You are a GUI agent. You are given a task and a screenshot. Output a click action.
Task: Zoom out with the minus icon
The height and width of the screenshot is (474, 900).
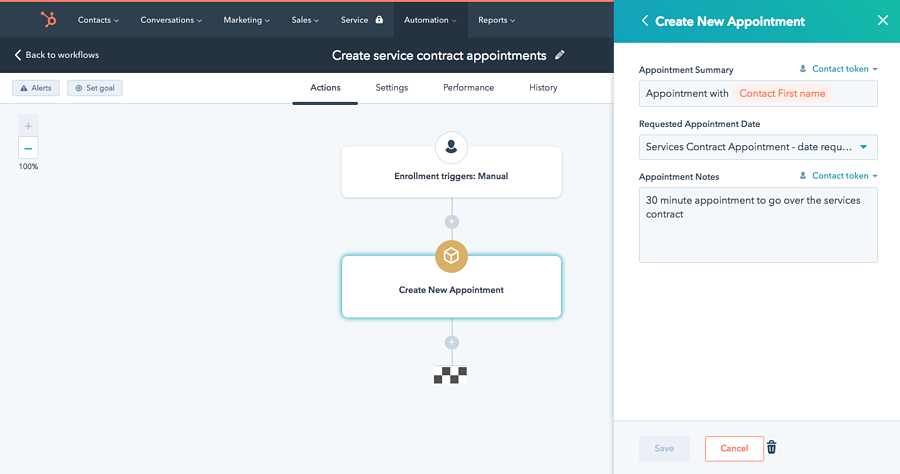tap(28, 148)
